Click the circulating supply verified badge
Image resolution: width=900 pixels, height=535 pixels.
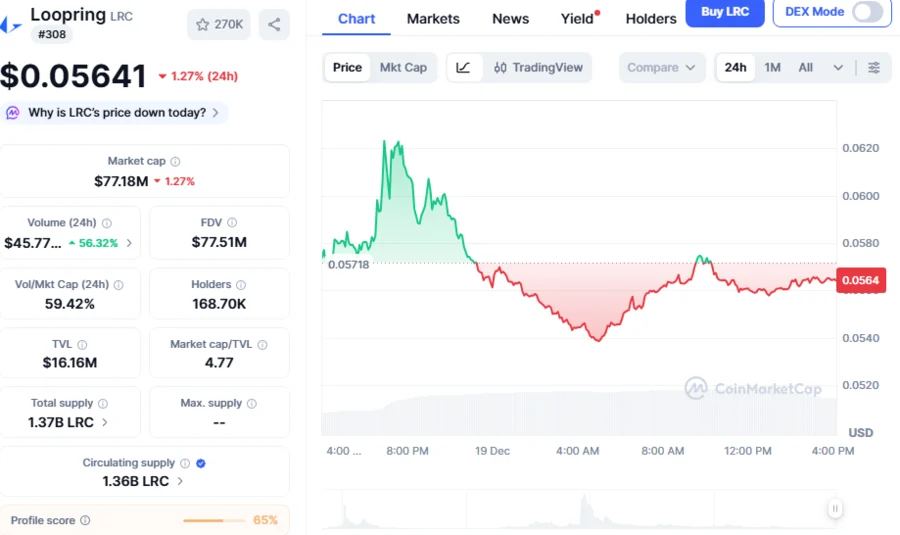pyautogui.click(x=201, y=463)
